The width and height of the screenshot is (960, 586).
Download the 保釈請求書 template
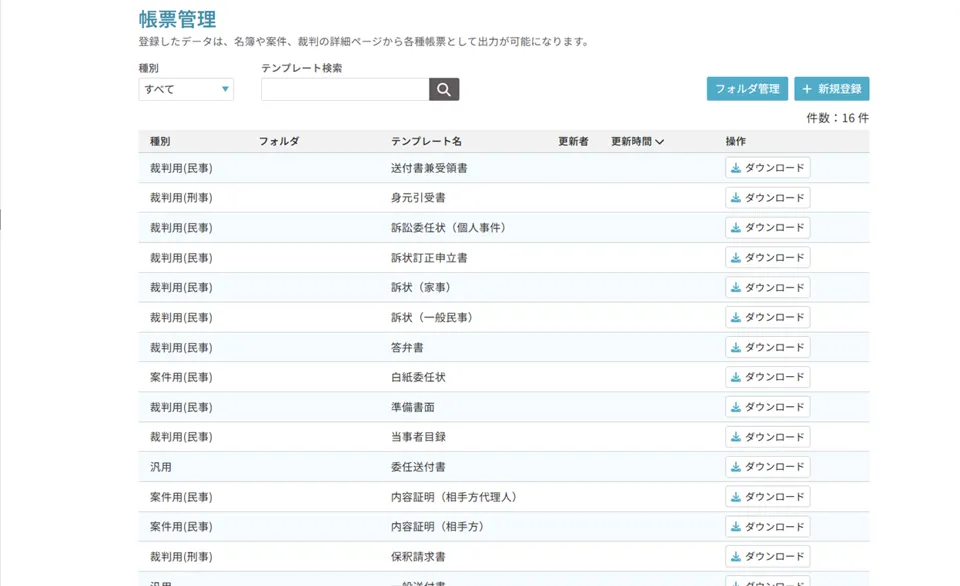pos(768,557)
